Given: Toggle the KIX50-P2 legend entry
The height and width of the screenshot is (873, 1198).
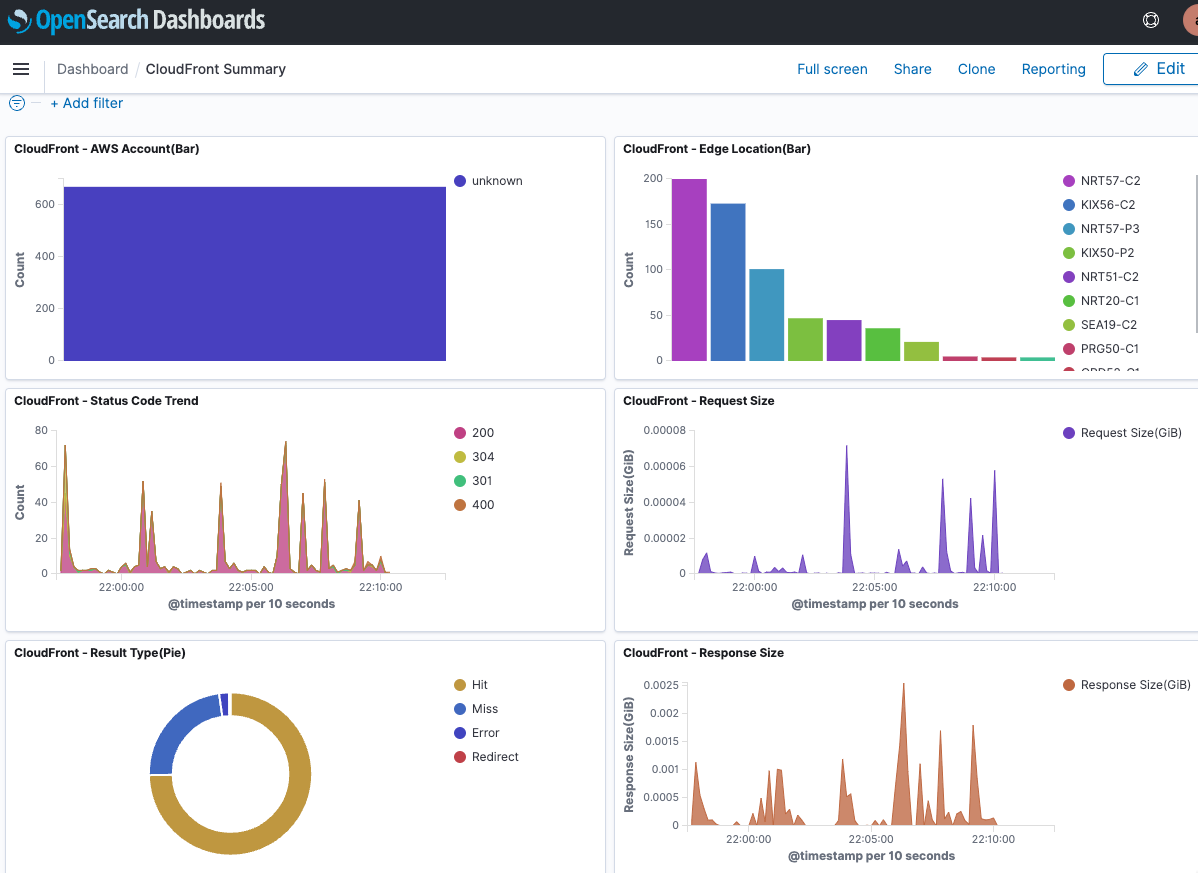Looking at the screenshot, I should [1099, 253].
